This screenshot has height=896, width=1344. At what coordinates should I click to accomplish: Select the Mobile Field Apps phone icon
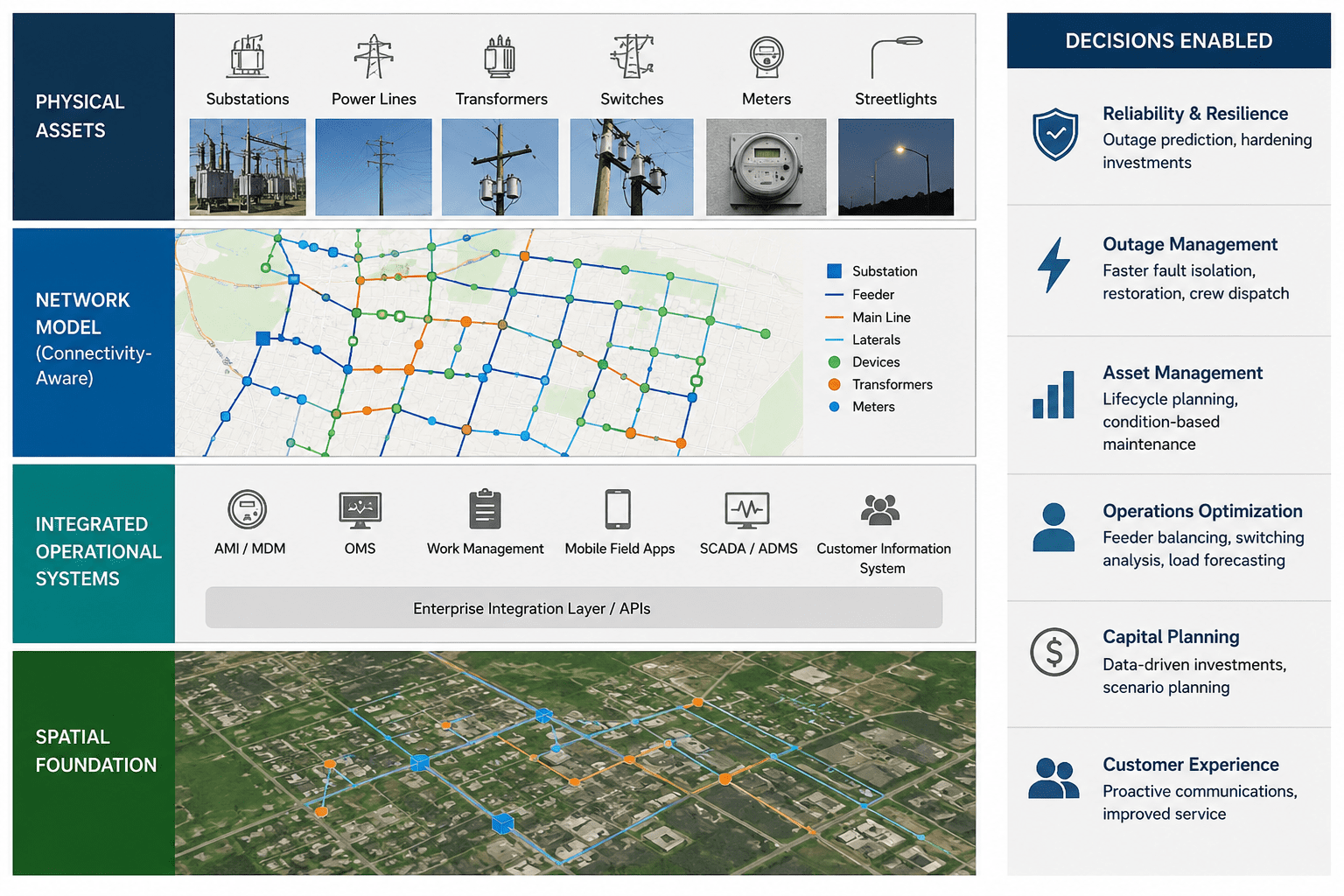click(x=618, y=509)
